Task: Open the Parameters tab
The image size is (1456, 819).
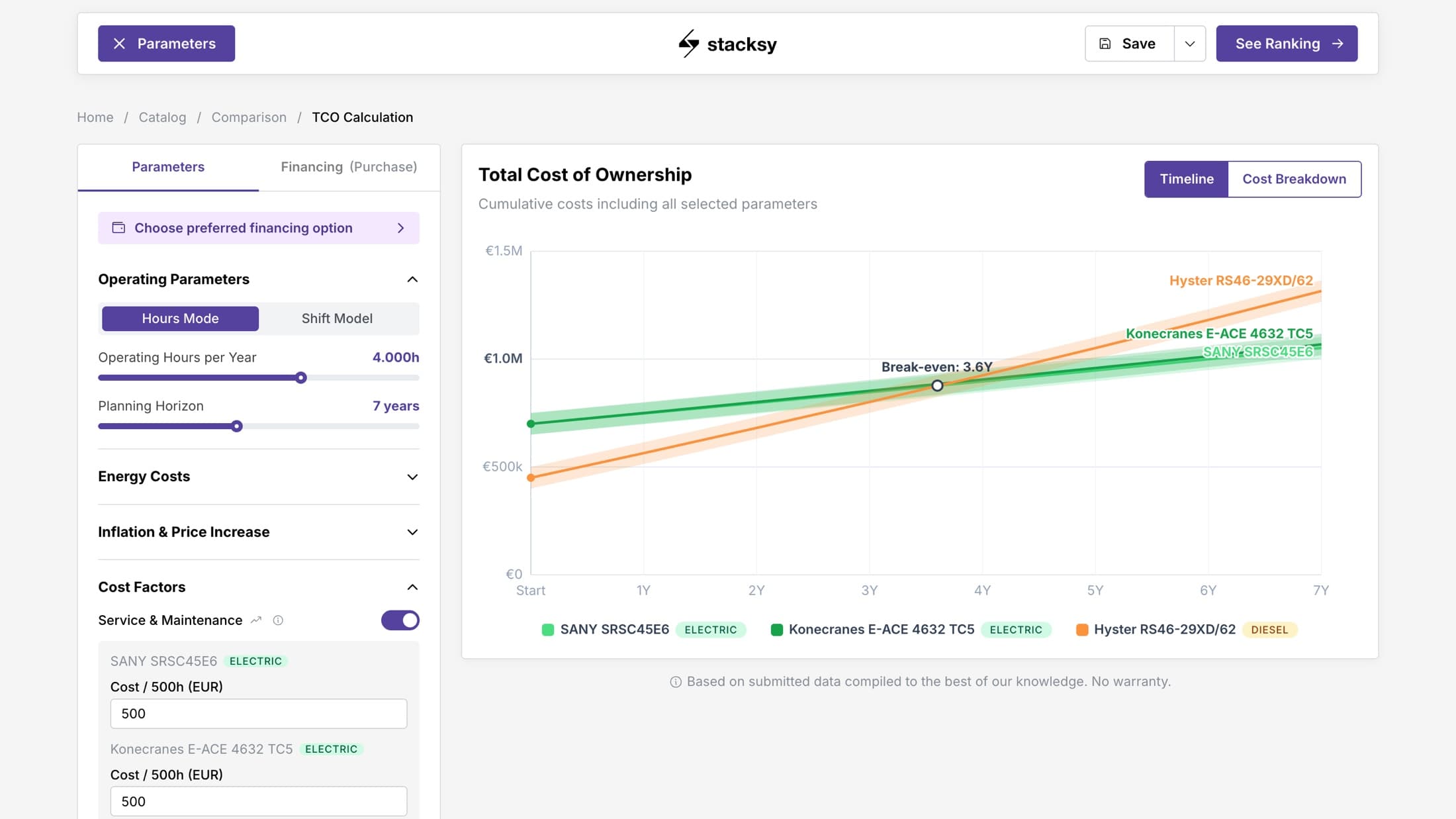Action: (x=168, y=167)
